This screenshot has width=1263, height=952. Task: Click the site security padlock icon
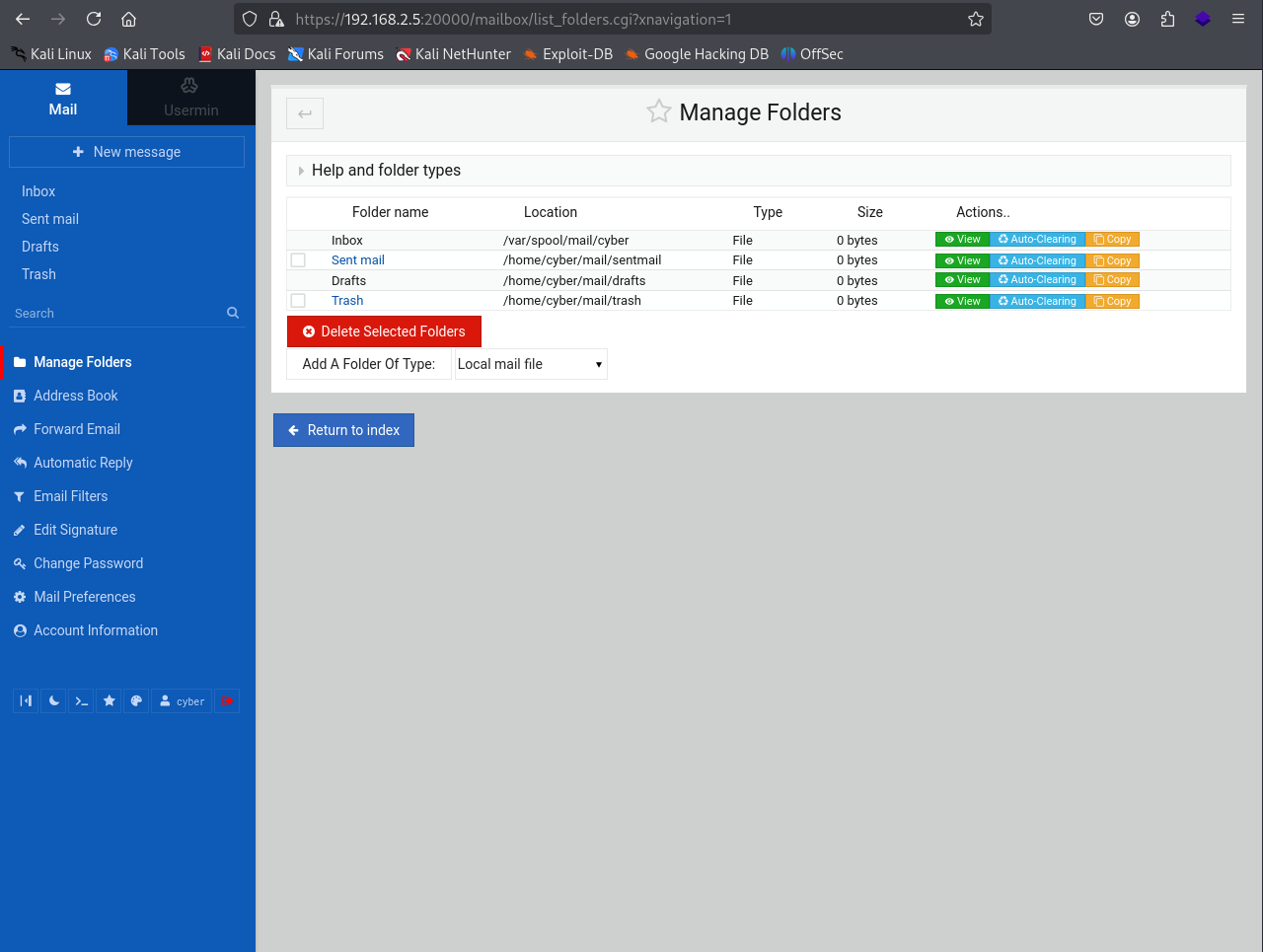[276, 19]
